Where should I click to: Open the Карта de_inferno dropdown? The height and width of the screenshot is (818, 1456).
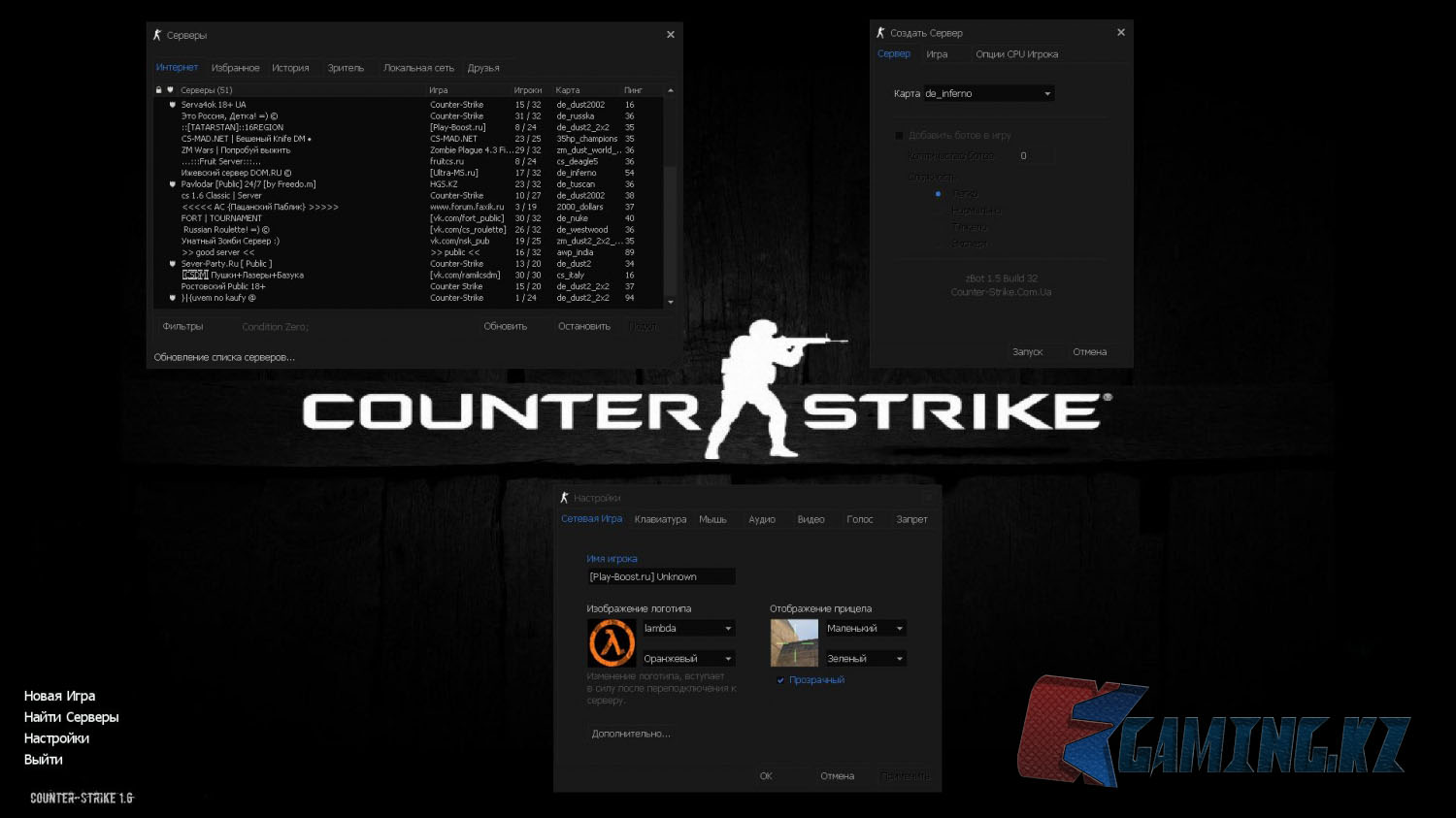pos(987,94)
